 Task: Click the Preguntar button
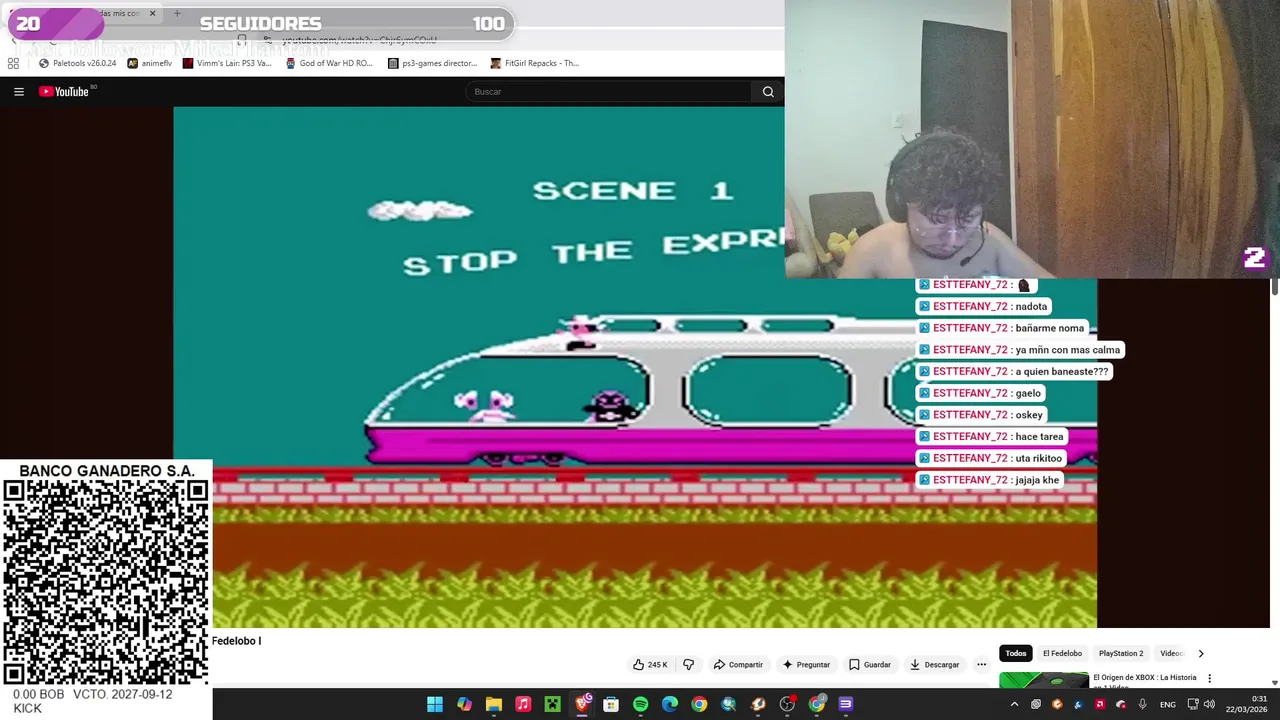[806, 665]
